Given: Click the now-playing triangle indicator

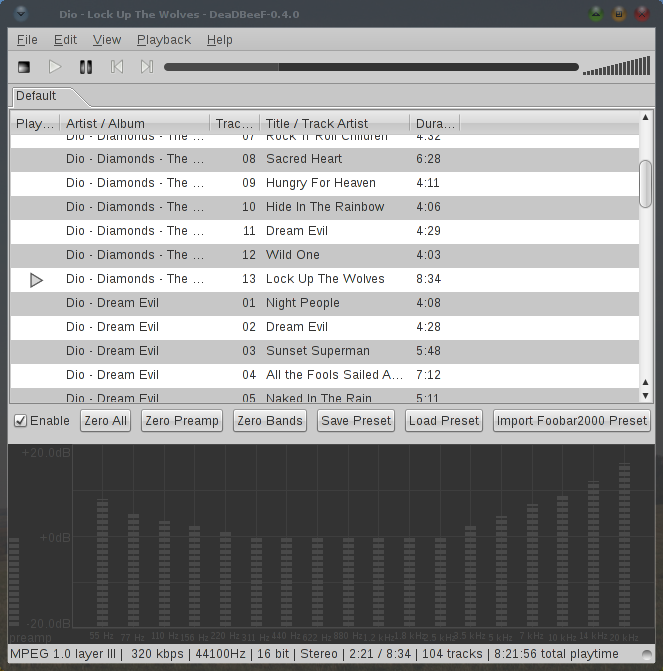Looking at the screenshot, I should pyautogui.click(x=36, y=280).
